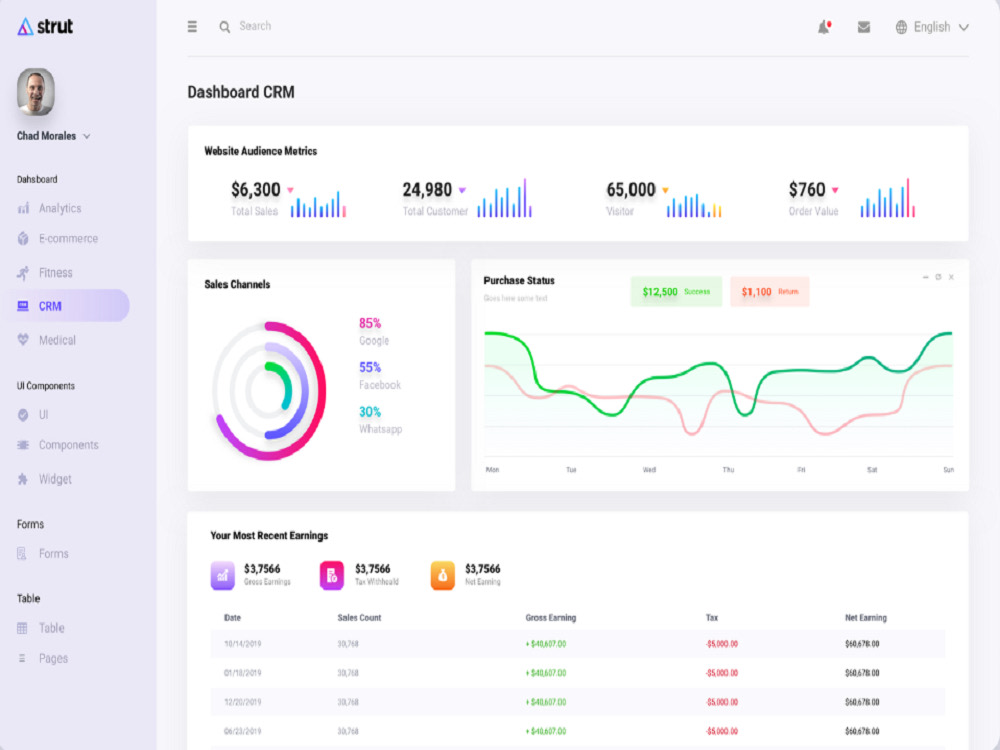
Task: Open Forms page in sidebar
Action: pos(54,554)
